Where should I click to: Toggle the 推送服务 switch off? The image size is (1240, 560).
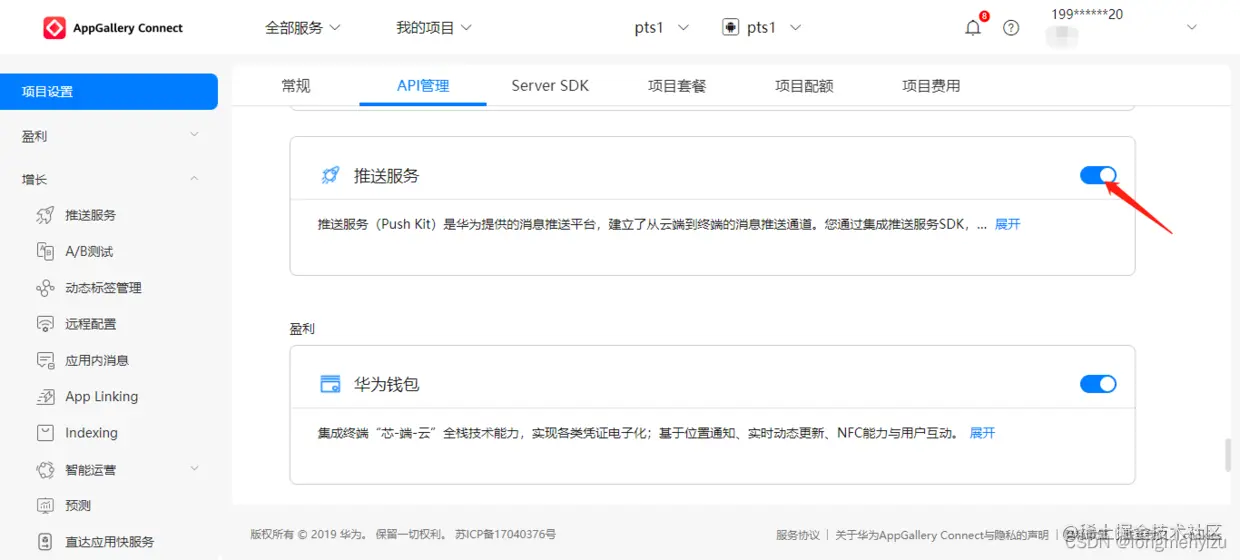(1098, 175)
